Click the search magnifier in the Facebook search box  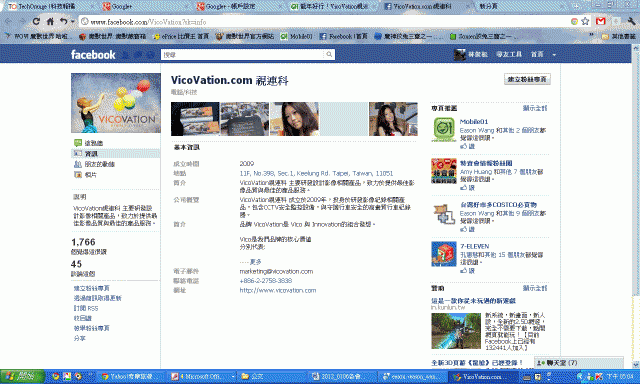[329, 55]
